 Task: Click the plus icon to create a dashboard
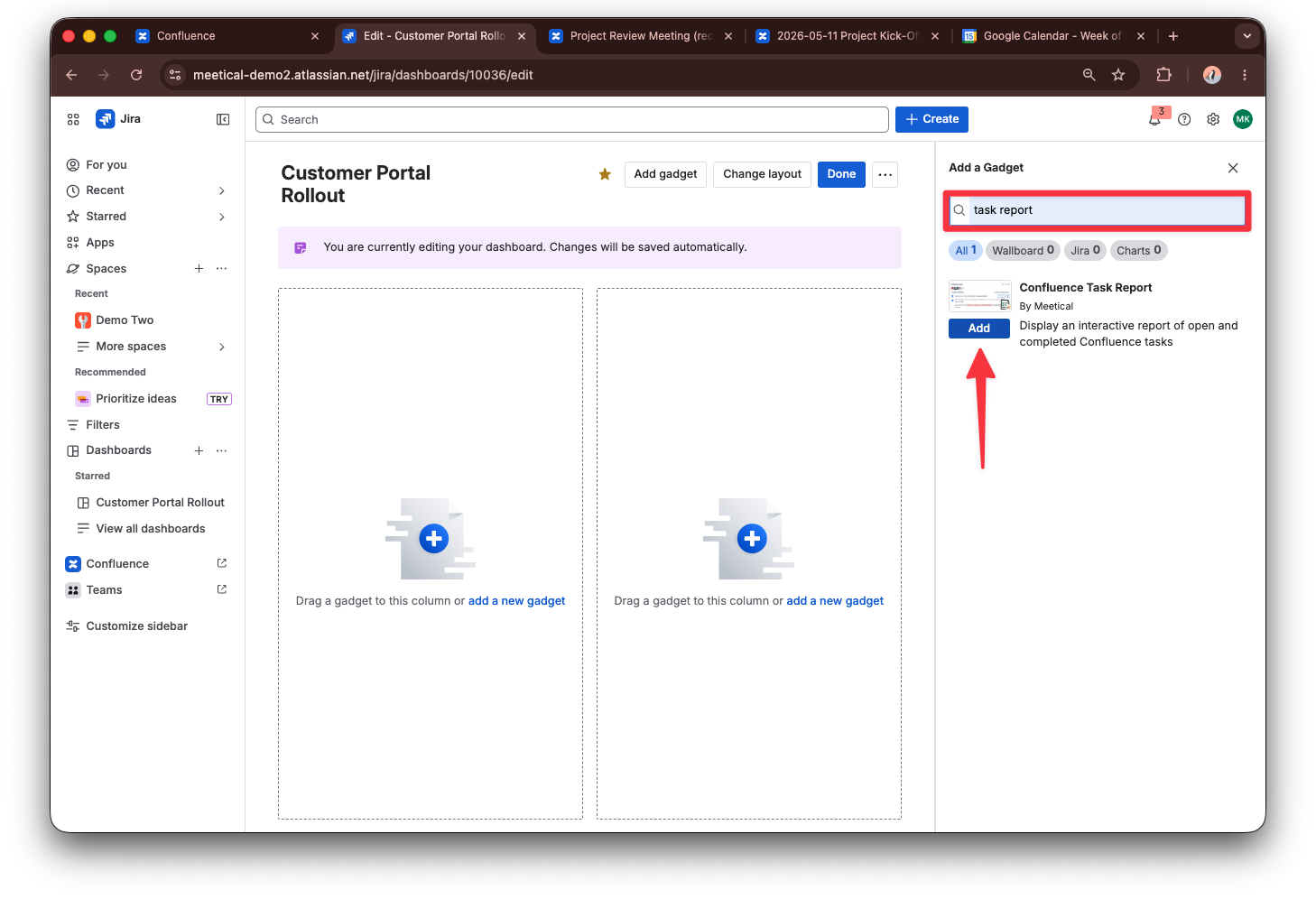point(199,450)
